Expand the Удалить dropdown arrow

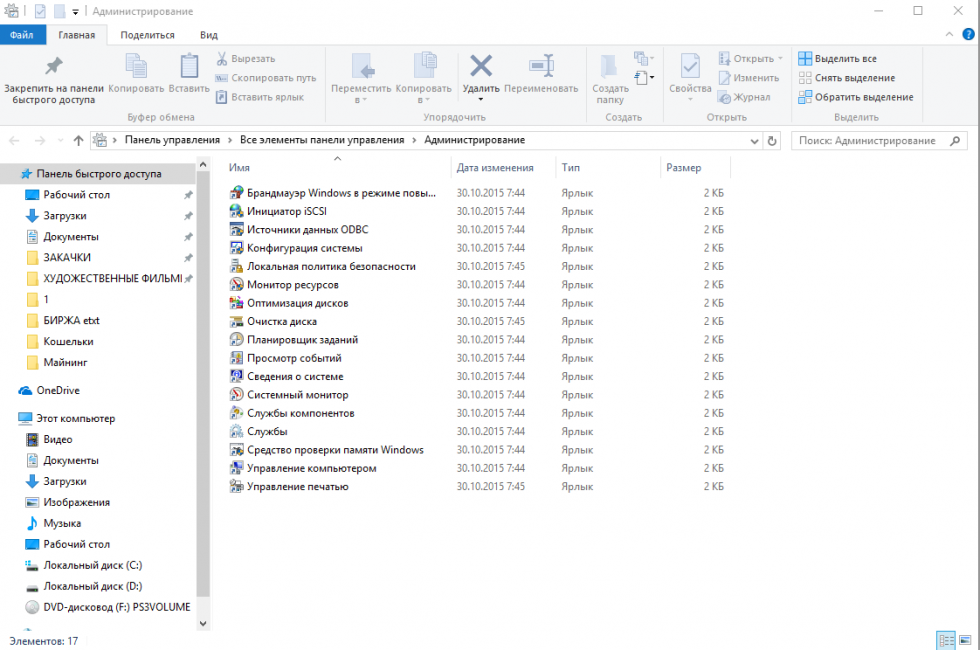coord(481,99)
